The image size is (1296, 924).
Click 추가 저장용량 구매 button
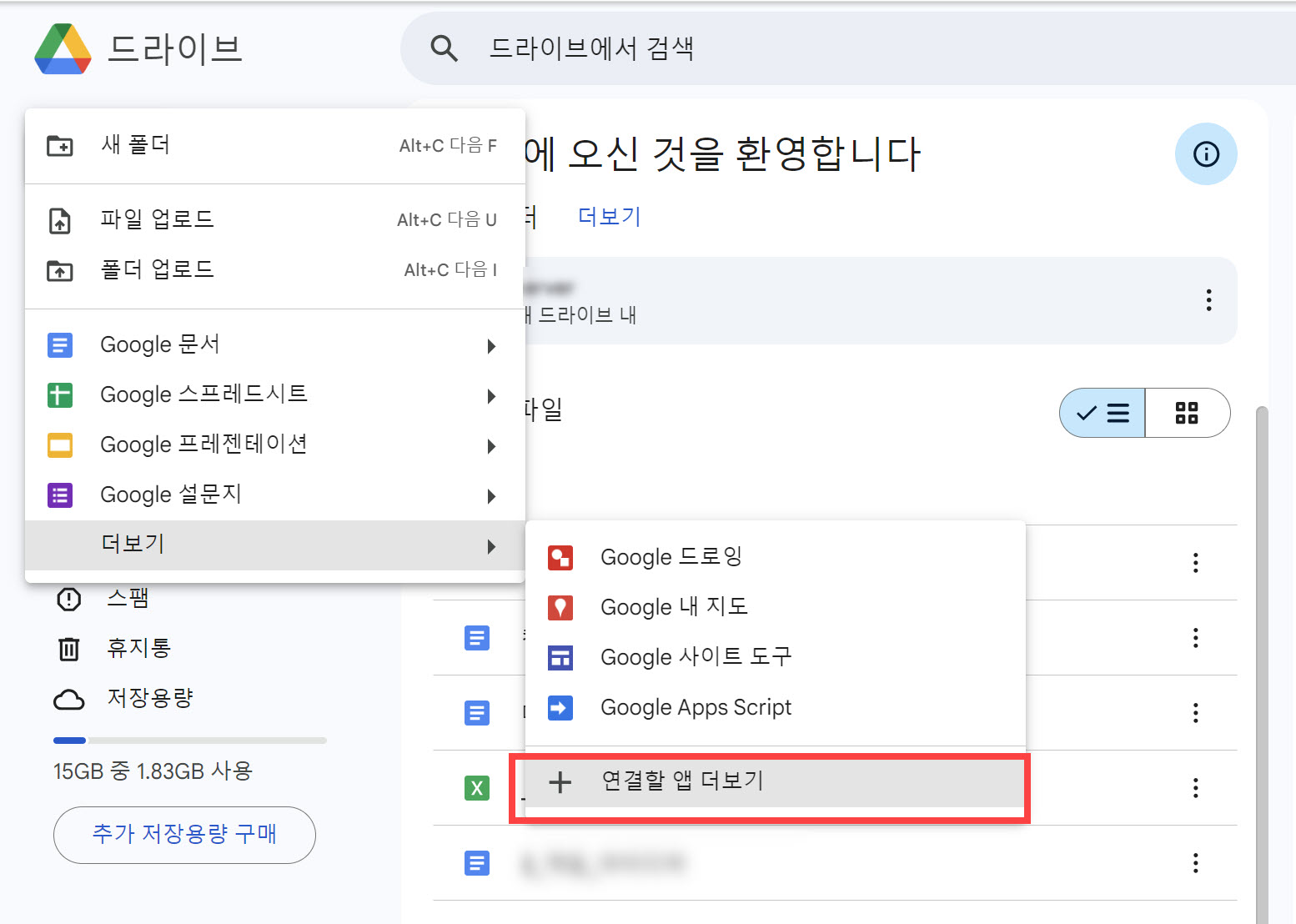(x=184, y=835)
